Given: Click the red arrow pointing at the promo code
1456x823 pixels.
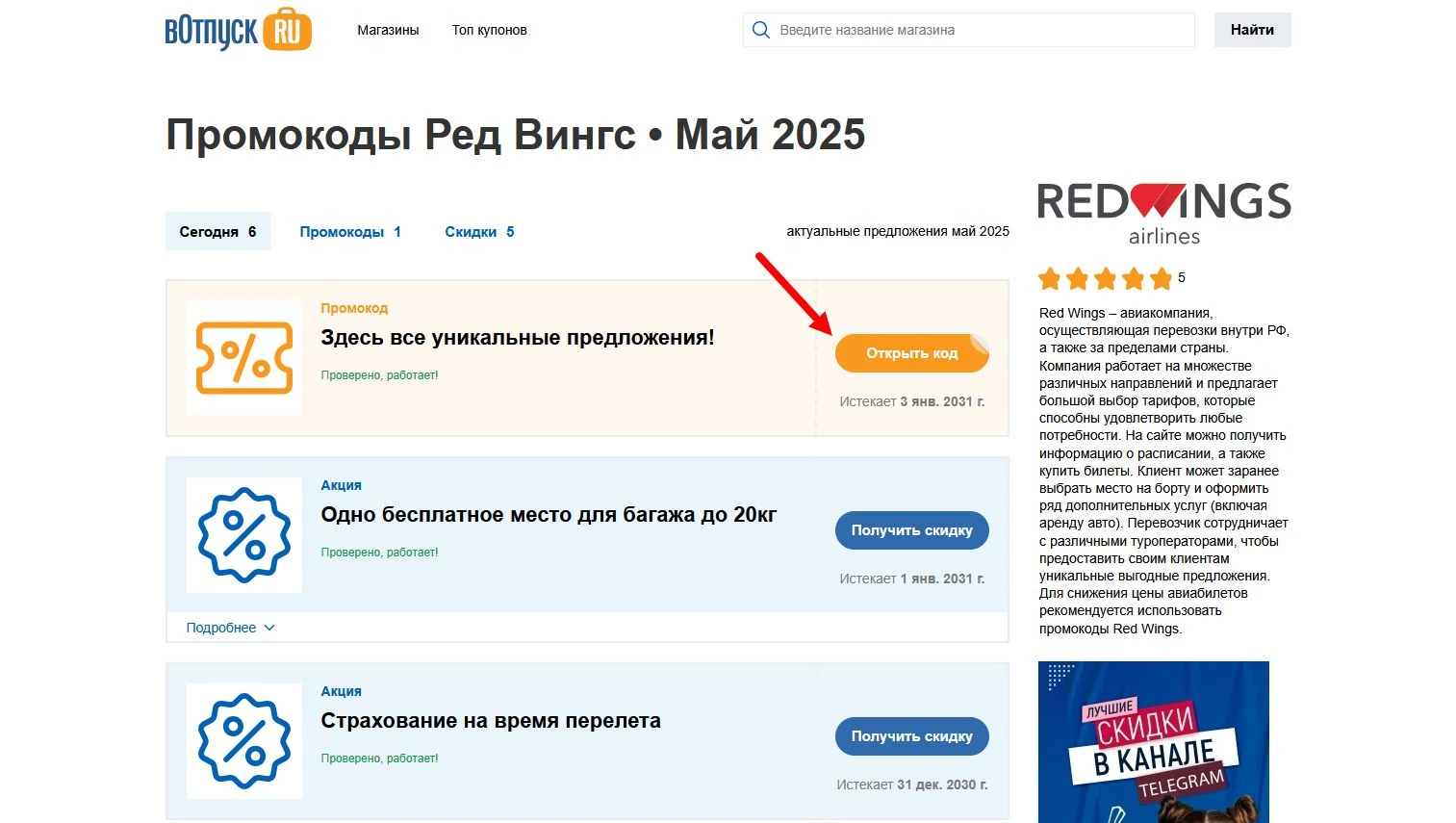Looking at the screenshot, I should (x=789, y=294).
